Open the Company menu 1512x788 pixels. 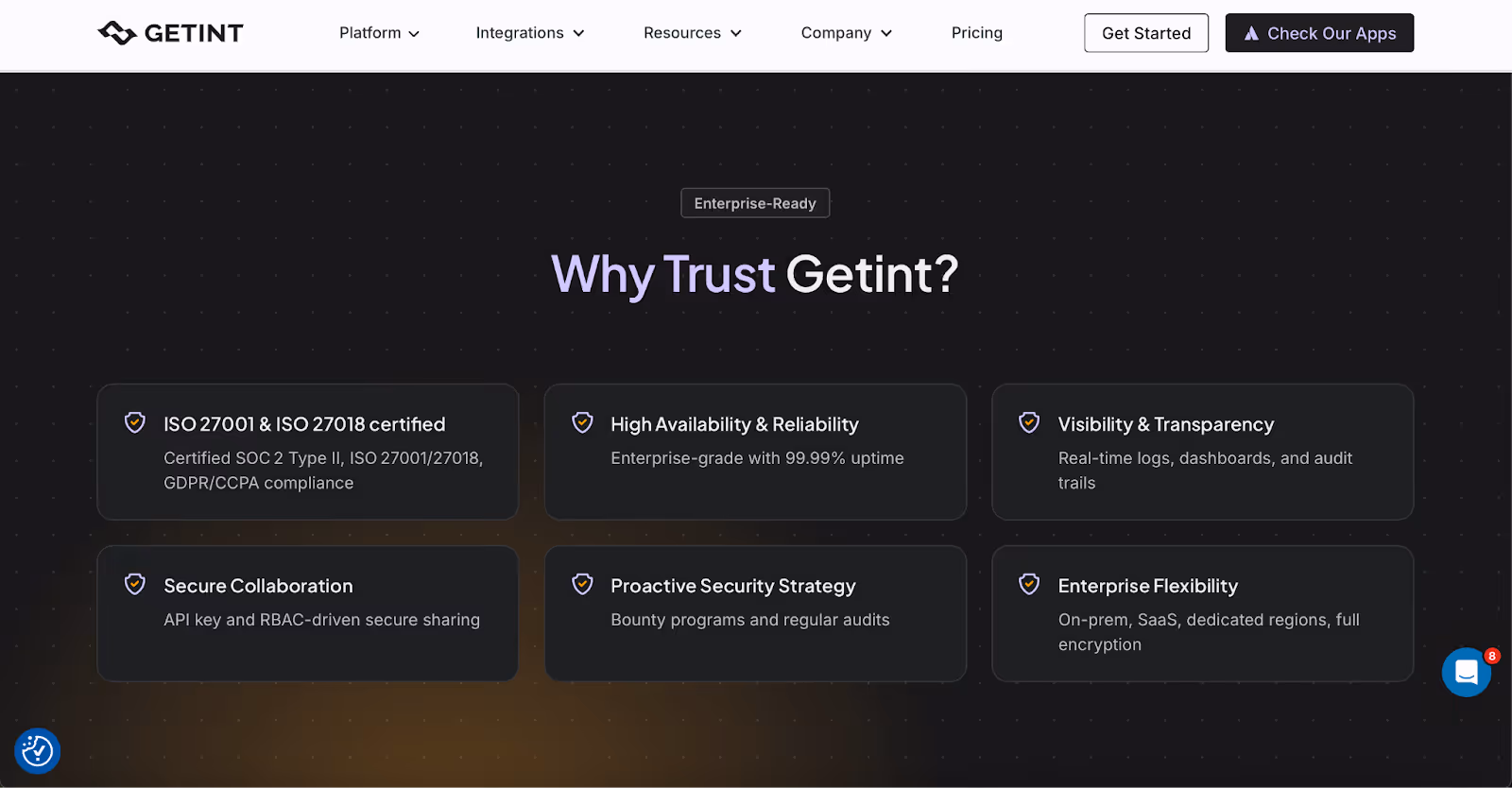tap(847, 33)
